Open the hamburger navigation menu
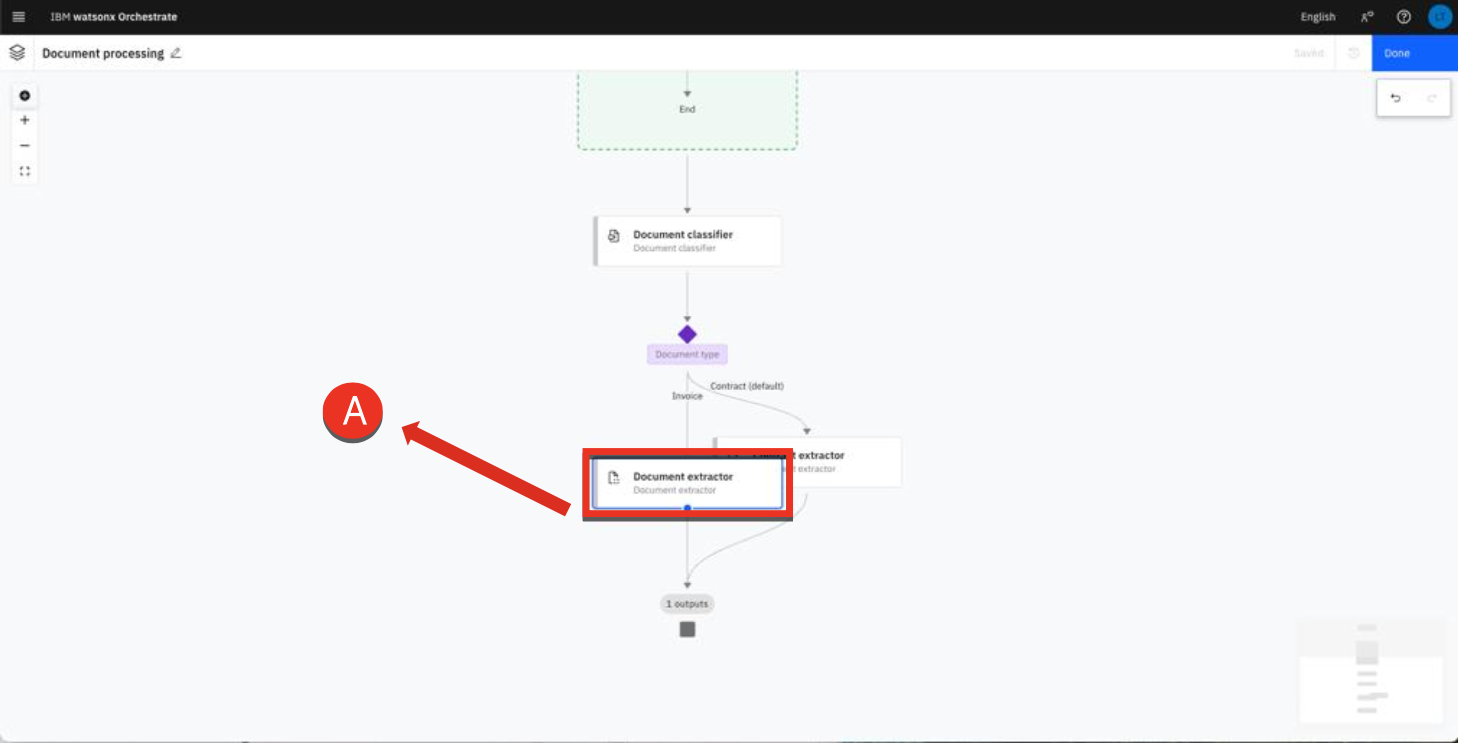The width and height of the screenshot is (1459, 744). click(18, 17)
